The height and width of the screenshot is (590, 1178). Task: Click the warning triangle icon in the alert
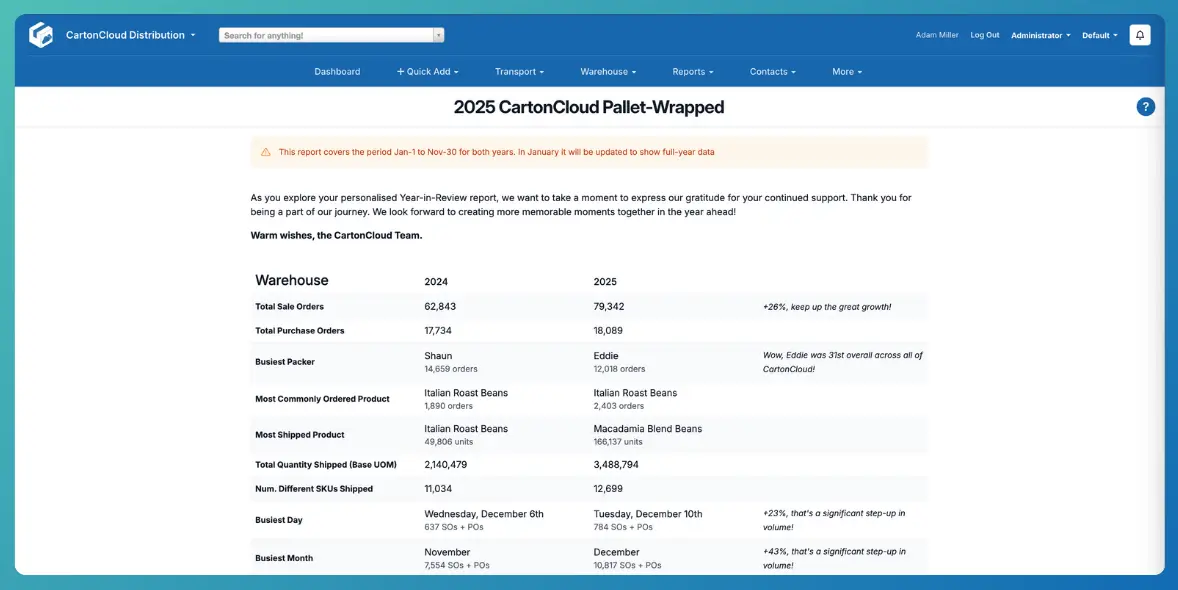(x=265, y=152)
